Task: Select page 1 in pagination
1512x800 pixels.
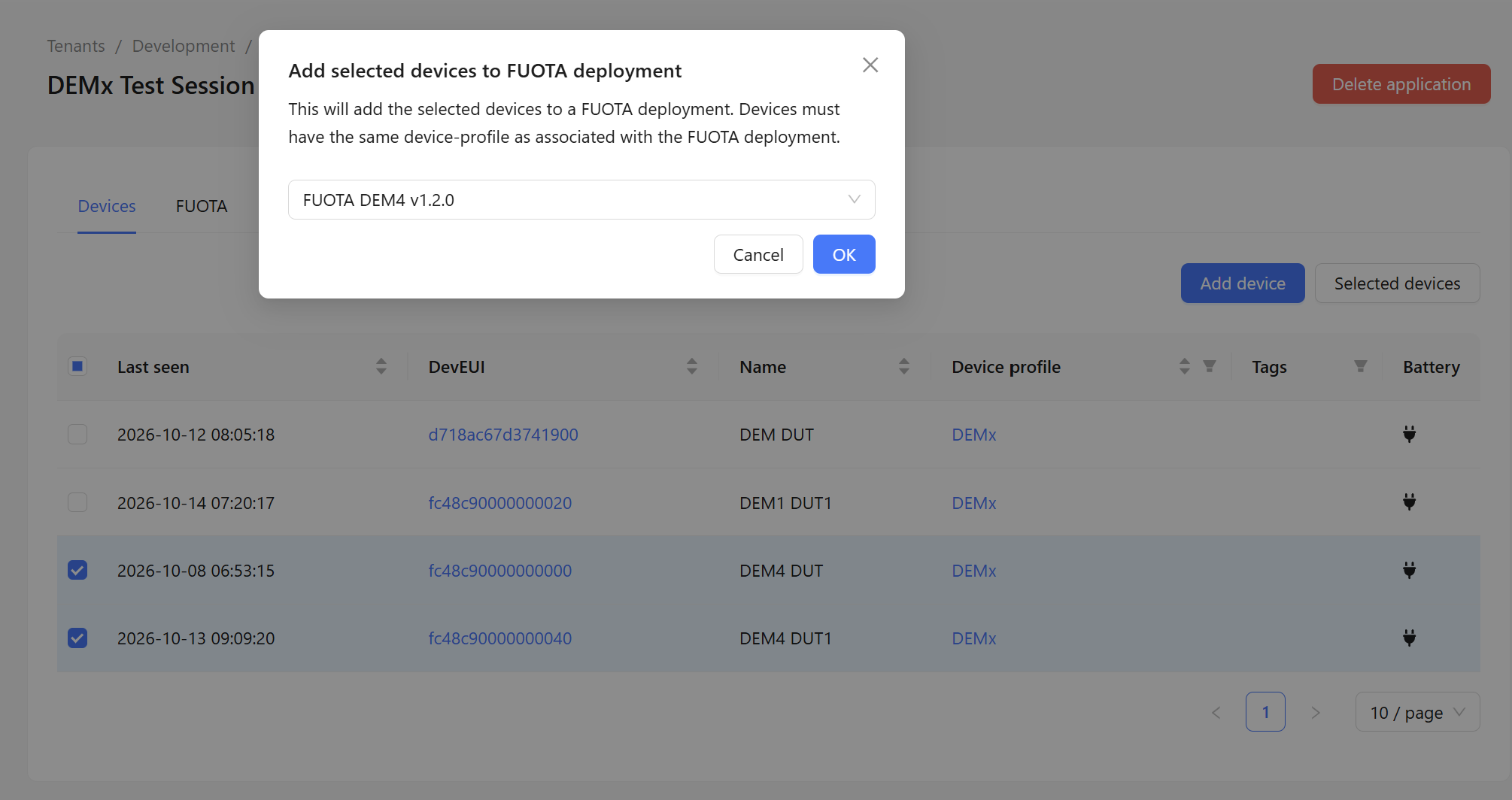Action: pos(1265,712)
